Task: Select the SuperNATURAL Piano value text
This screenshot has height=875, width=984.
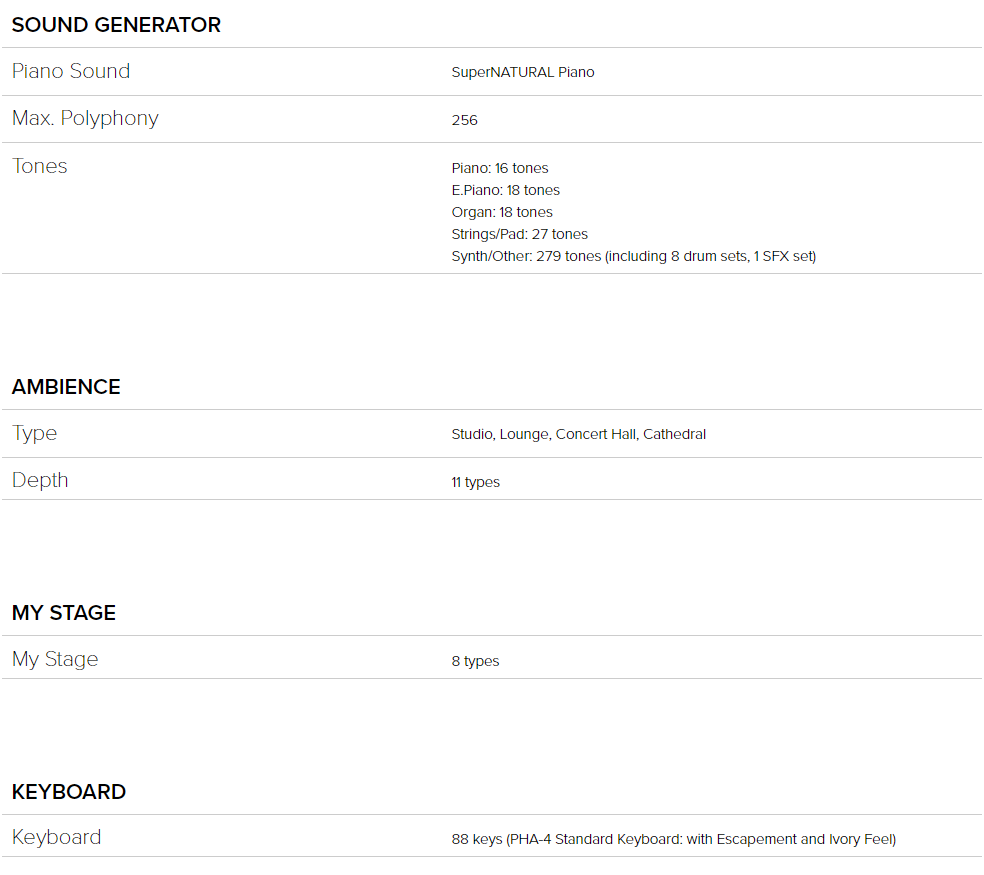Action: point(522,72)
